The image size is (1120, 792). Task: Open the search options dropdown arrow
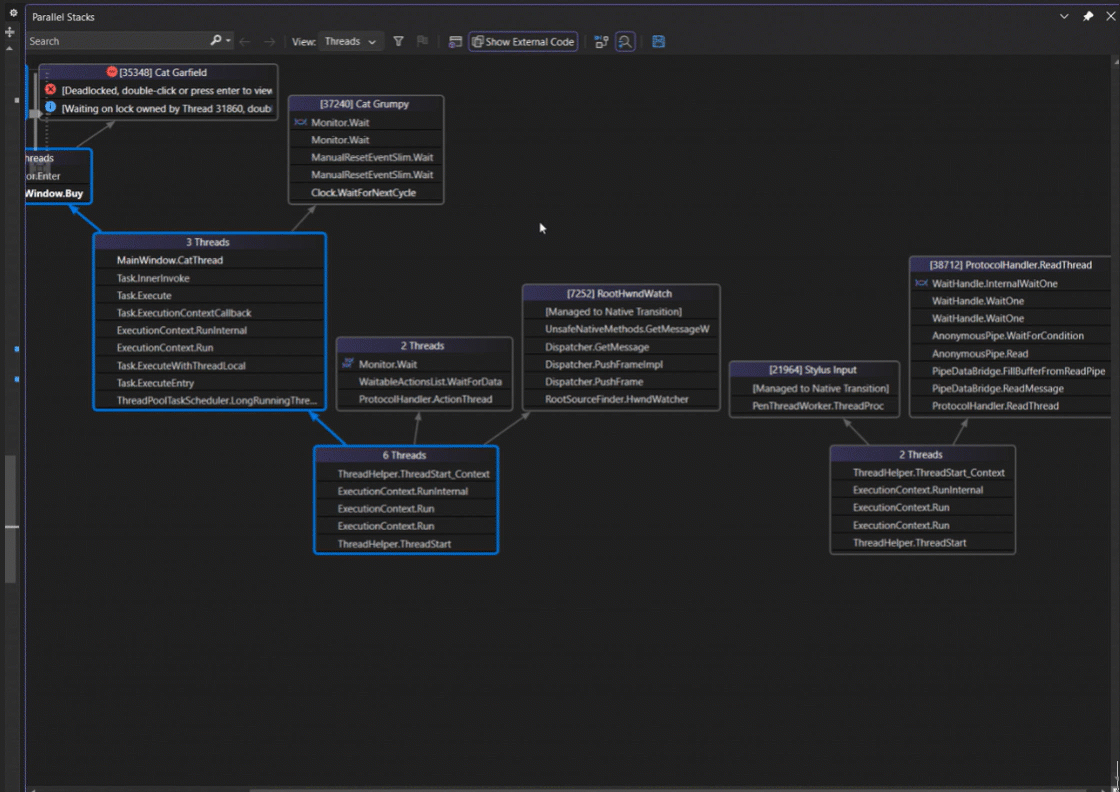[229, 41]
